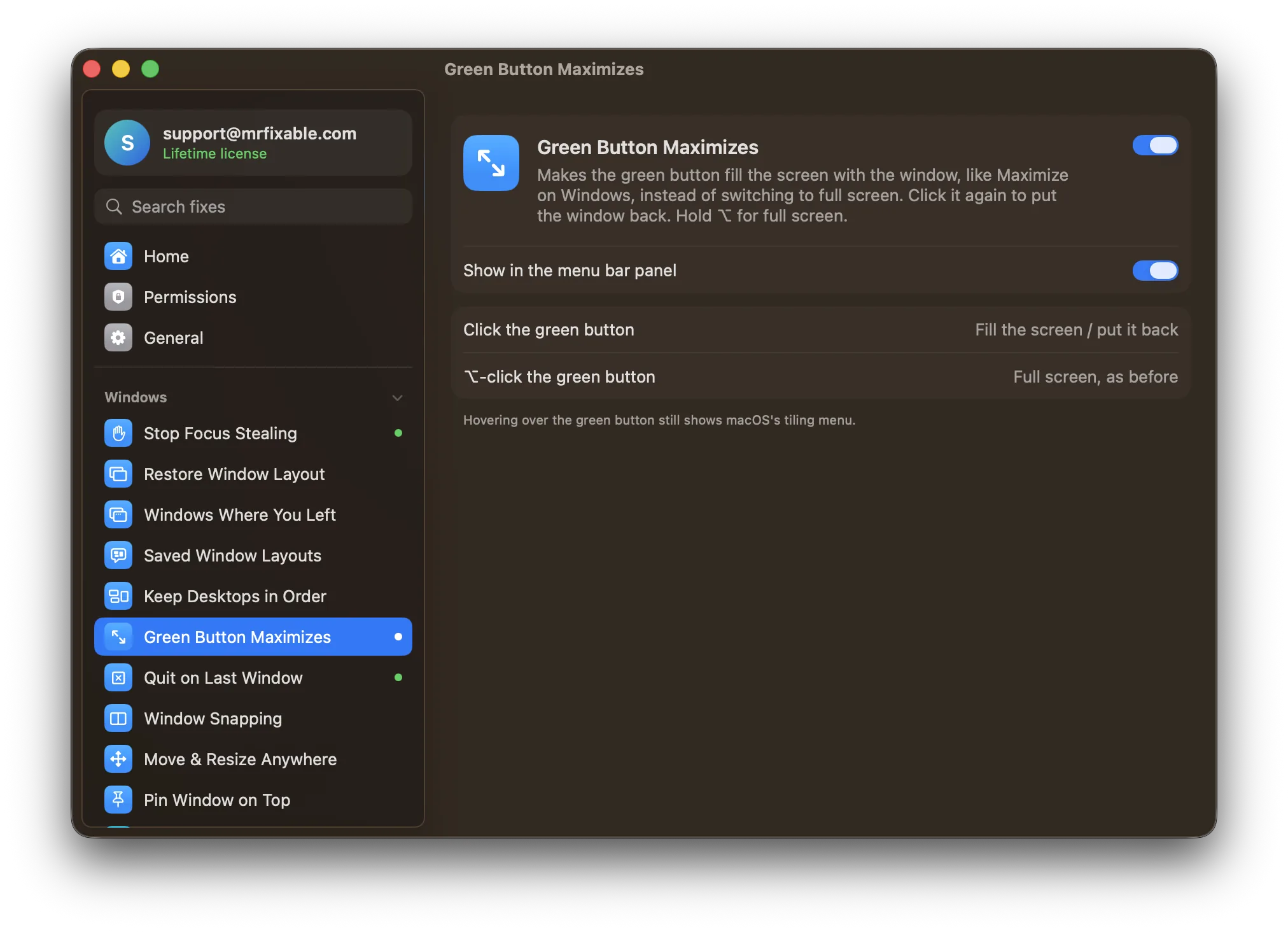Select Pin Window on Top item
This screenshot has width=1288, height=932.
(x=253, y=800)
